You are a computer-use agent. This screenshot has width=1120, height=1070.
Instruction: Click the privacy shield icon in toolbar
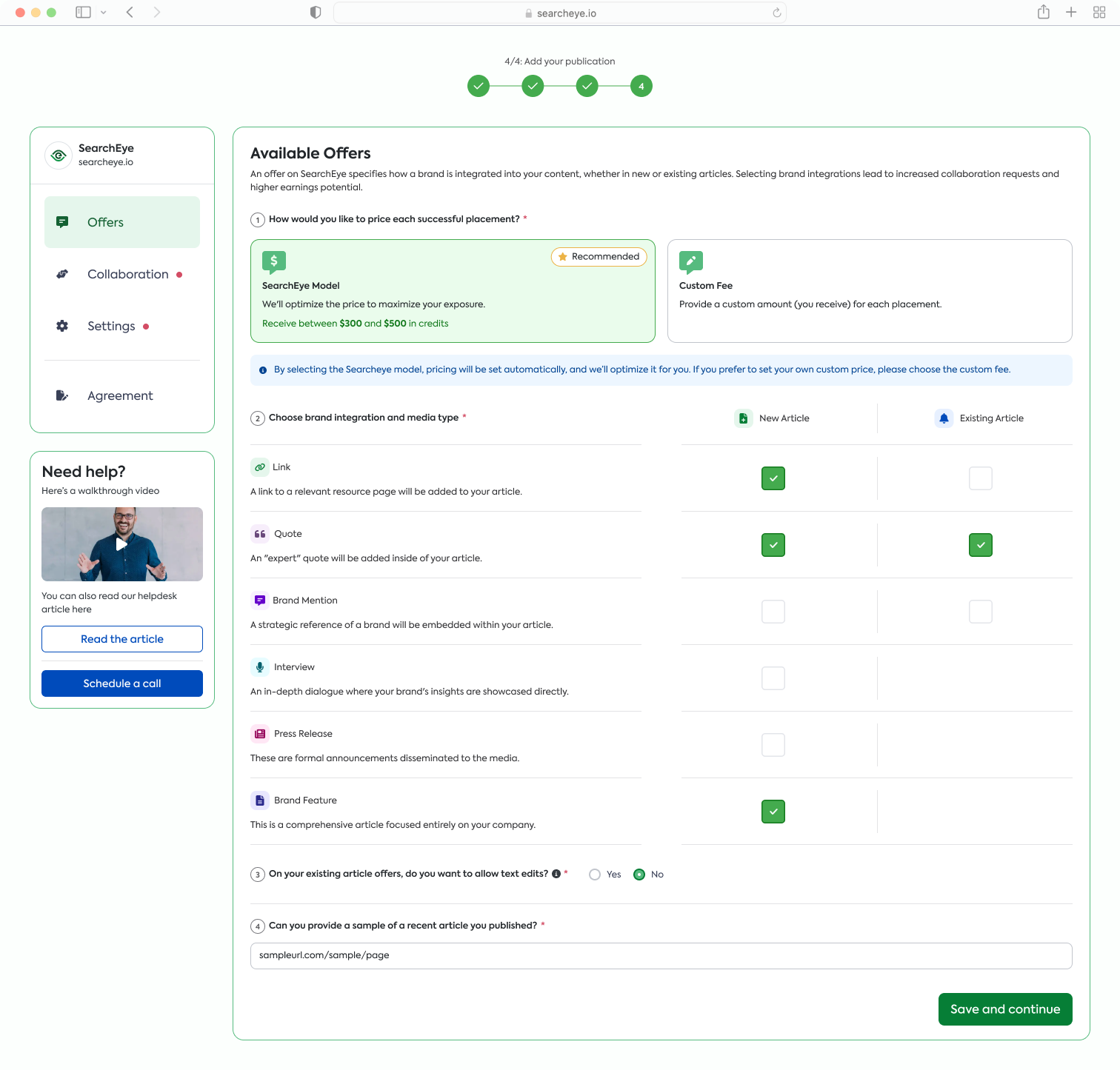tap(316, 13)
